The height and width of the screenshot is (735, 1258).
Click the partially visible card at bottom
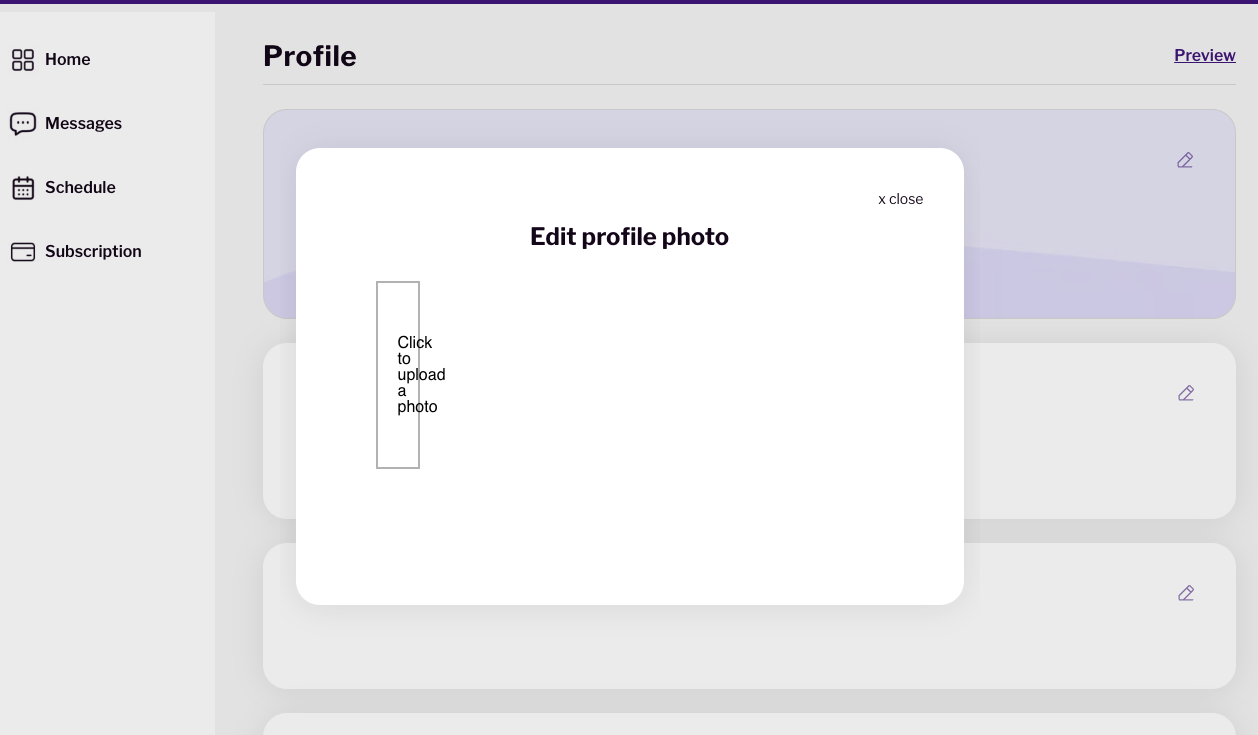coord(749,724)
